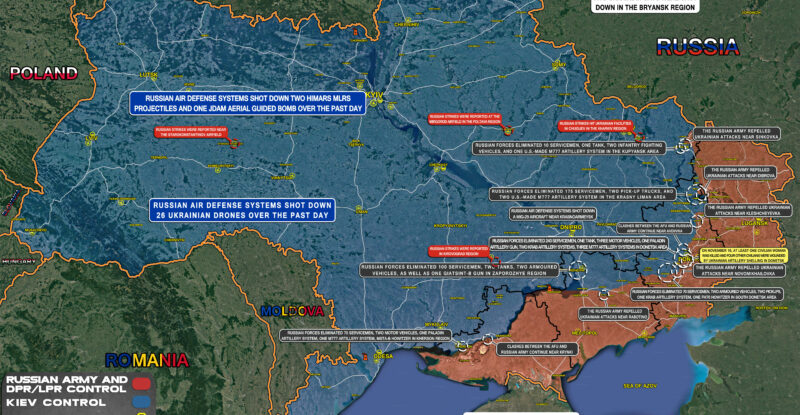The image size is (800, 415).
Task: Click the Moldova country label
Action: point(293,312)
